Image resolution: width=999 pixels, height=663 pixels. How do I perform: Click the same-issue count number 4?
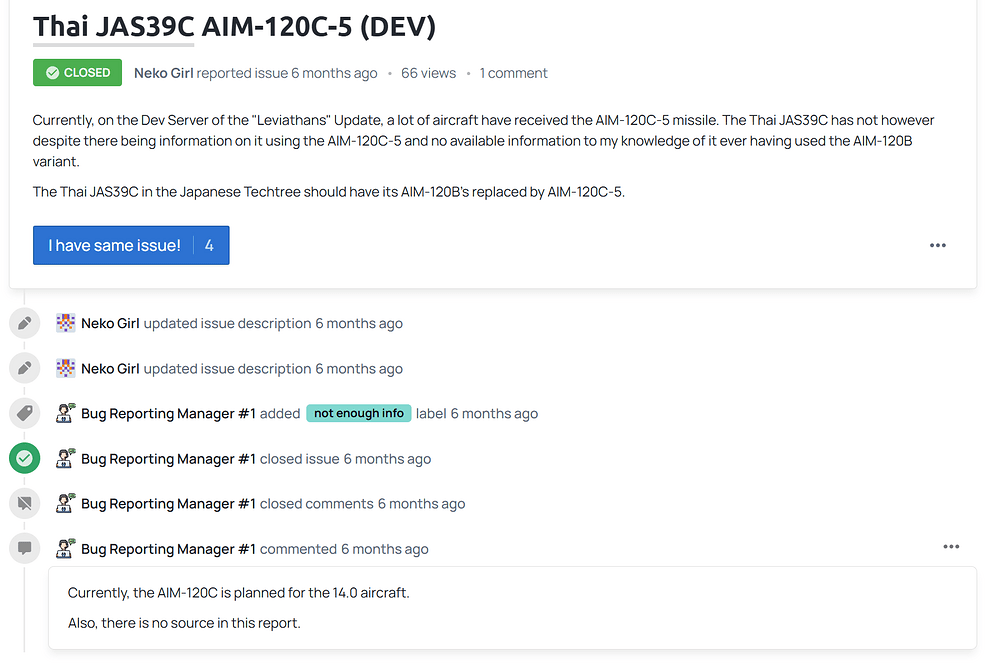coord(209,246)
